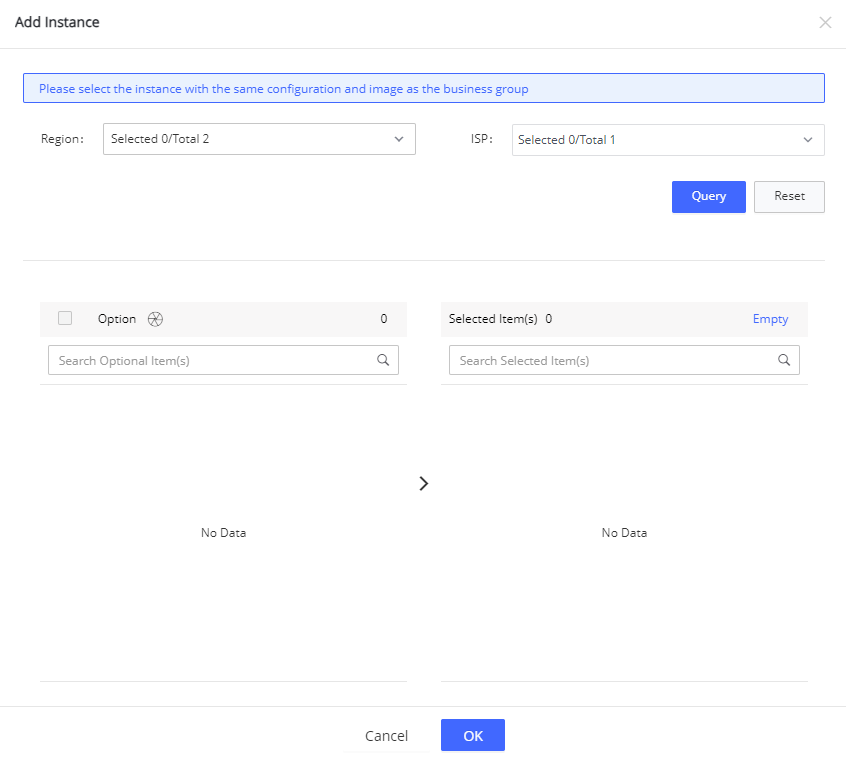Click the Selected Item(s) header label

[493, 319]
